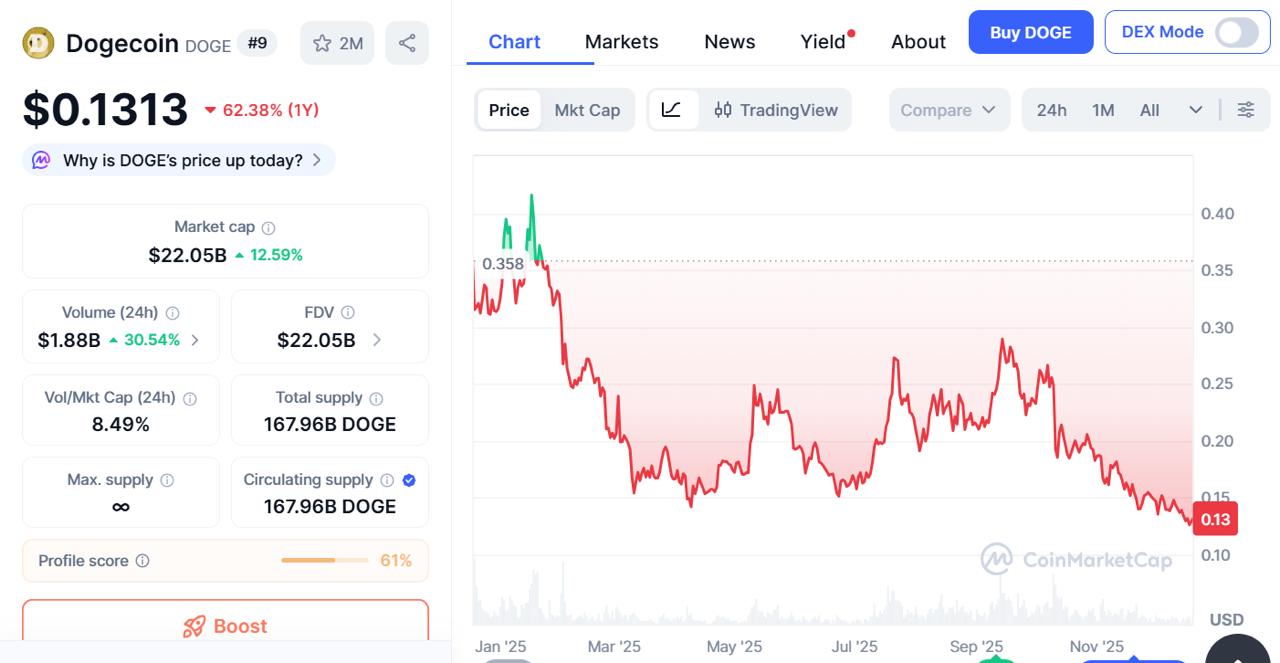Viewport: 1280px width, 663px height.
Task: Expand the Volume (24h) details arrow
Action: (195, 340)
